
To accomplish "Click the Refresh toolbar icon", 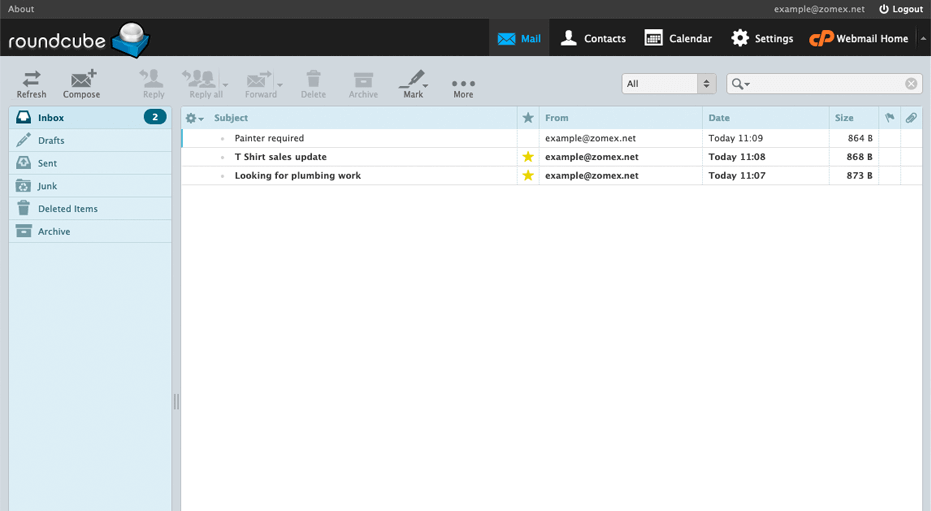I will point(31,84).
